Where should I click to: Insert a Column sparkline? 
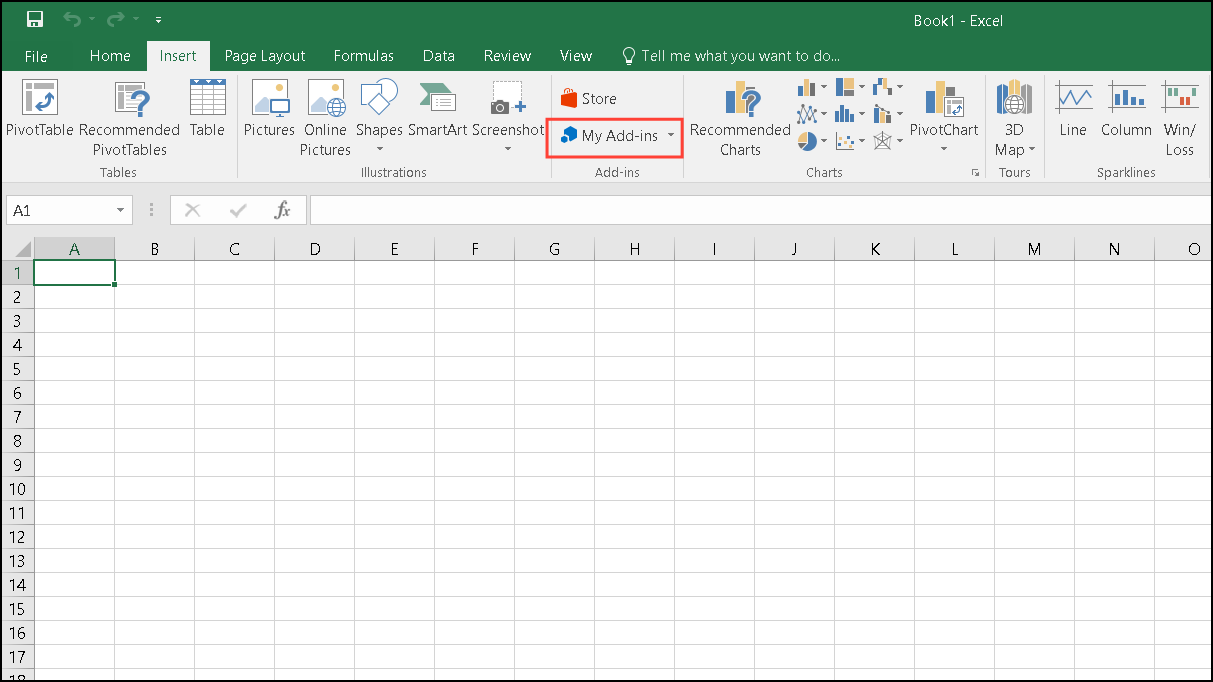pos(1127,108)
